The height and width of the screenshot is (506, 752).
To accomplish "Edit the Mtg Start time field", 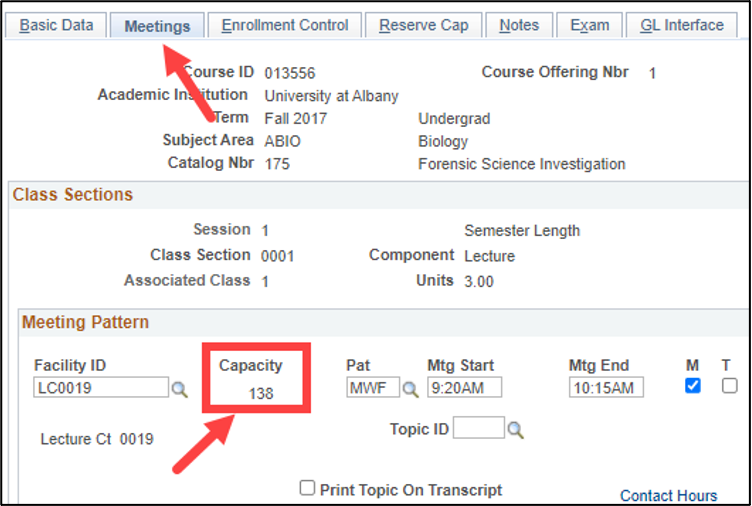I will coord(464,388).
